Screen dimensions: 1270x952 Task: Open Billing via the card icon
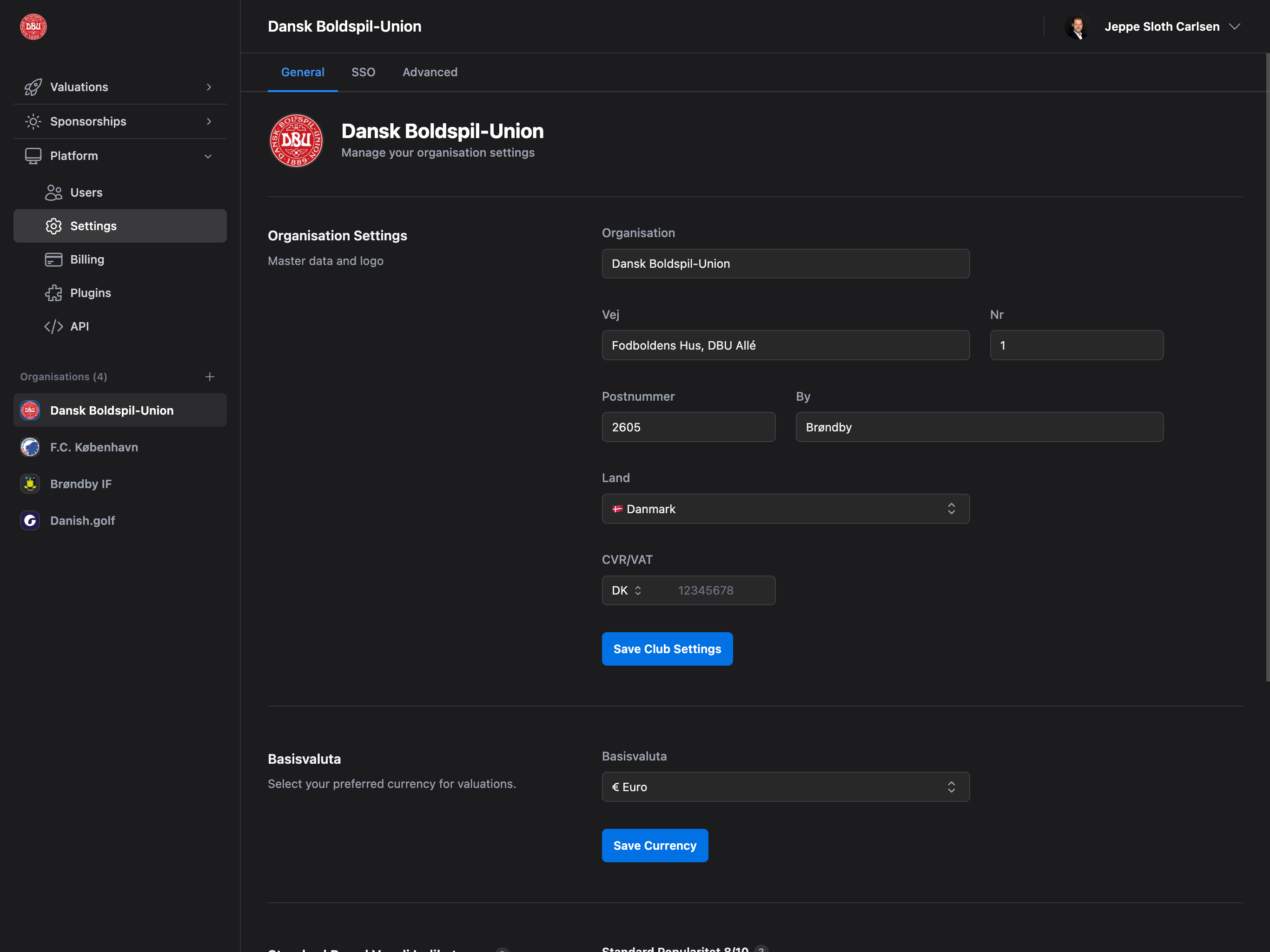click(x=53, y=259)
